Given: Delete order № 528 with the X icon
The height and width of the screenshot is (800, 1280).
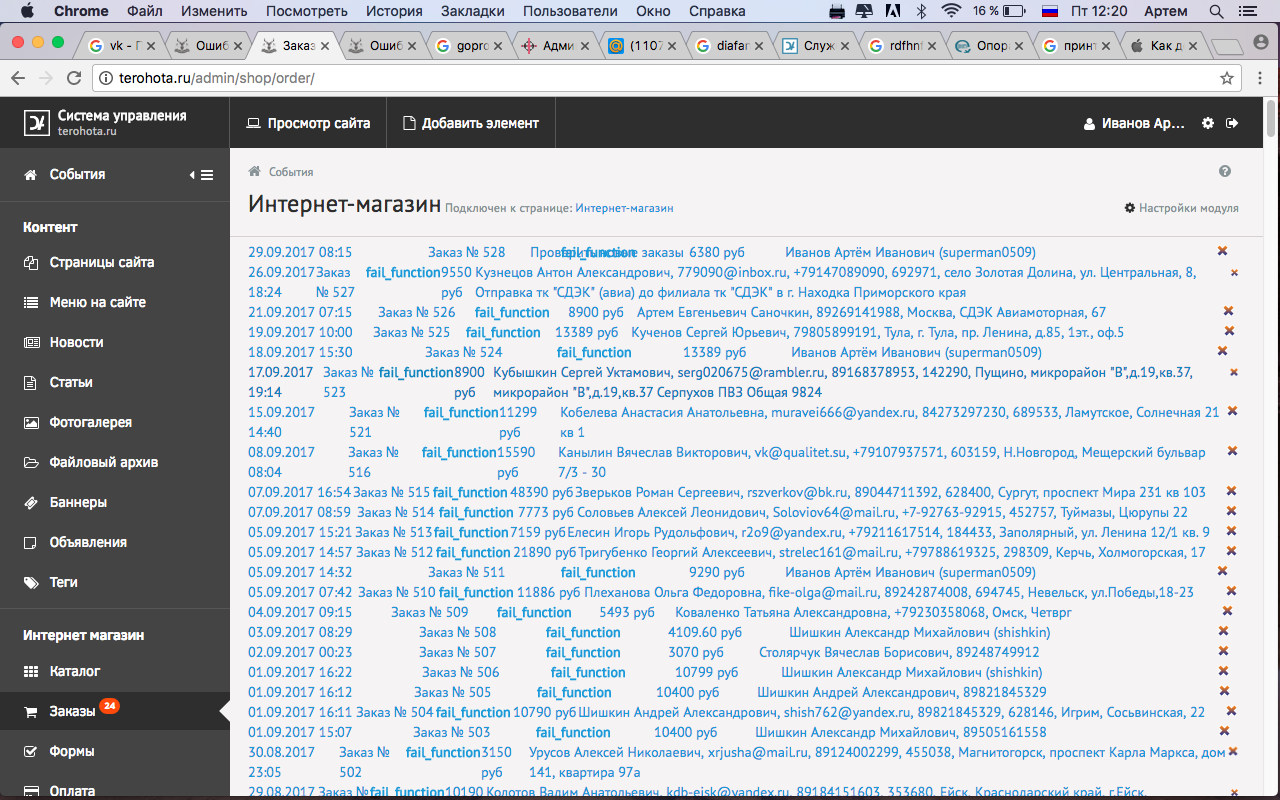Looking at the screenshot, I should [x=1222, y=251].
